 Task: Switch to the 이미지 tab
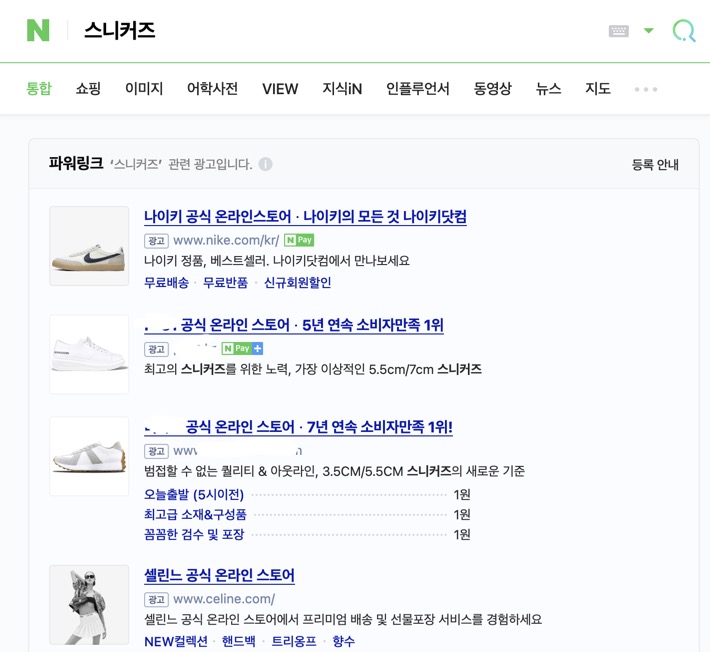coord(144,88)
